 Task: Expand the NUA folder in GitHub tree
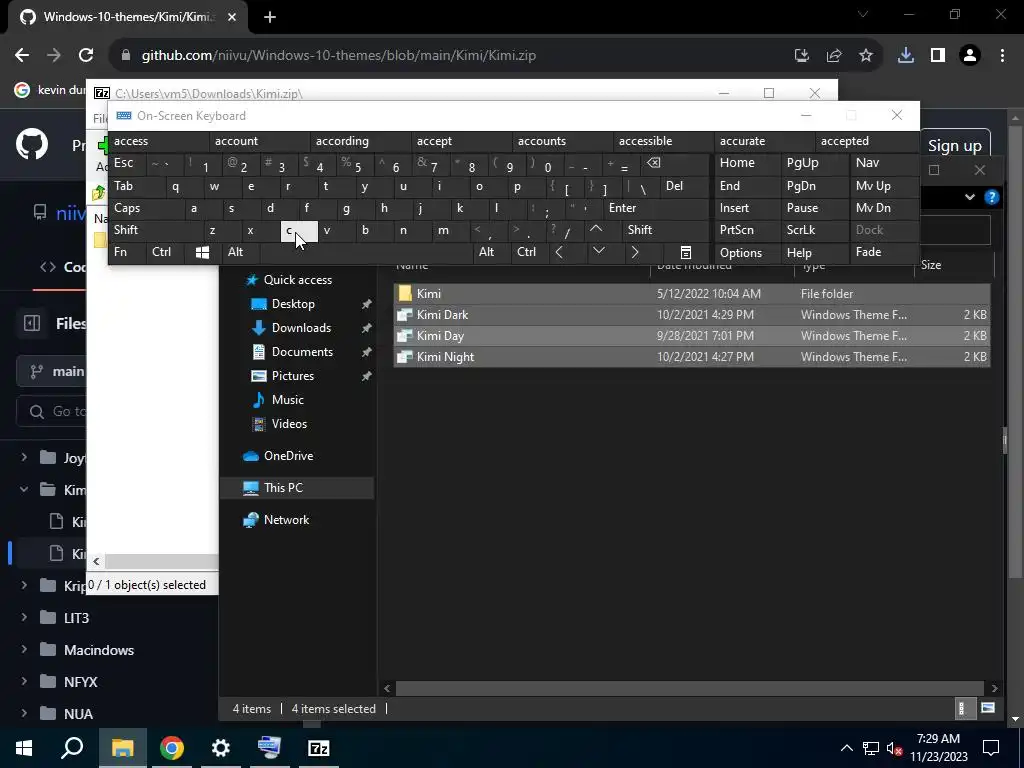click(24, 713)
